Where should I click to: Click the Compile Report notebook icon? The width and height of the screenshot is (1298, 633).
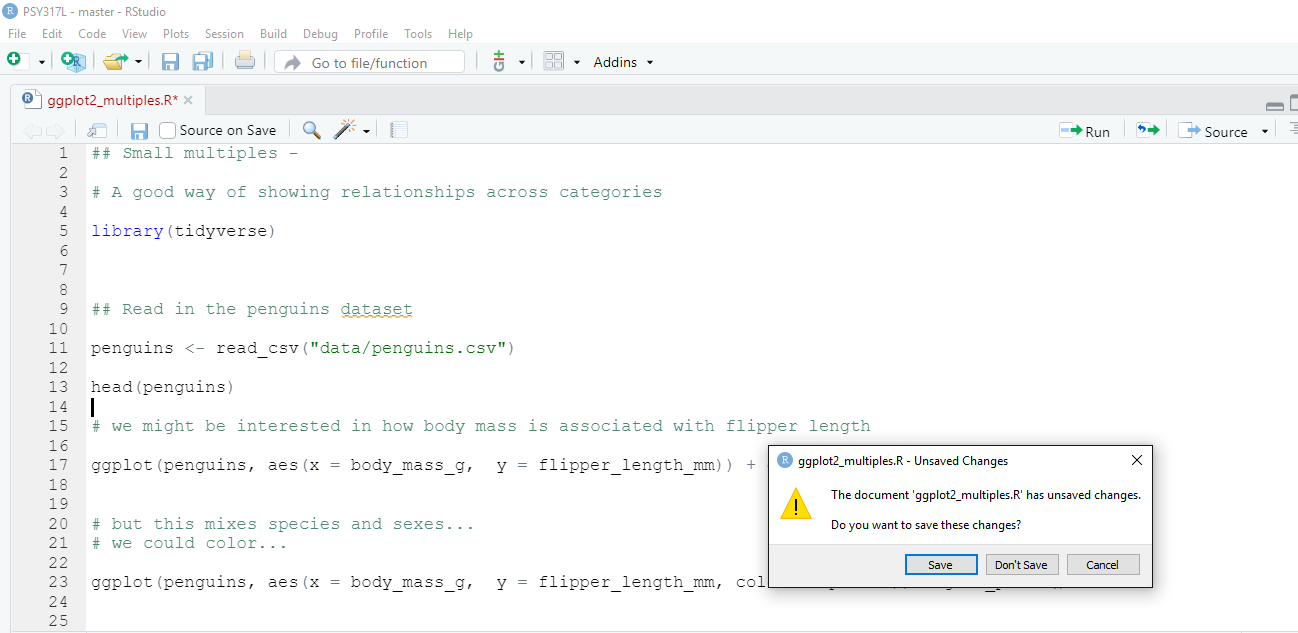399,130
